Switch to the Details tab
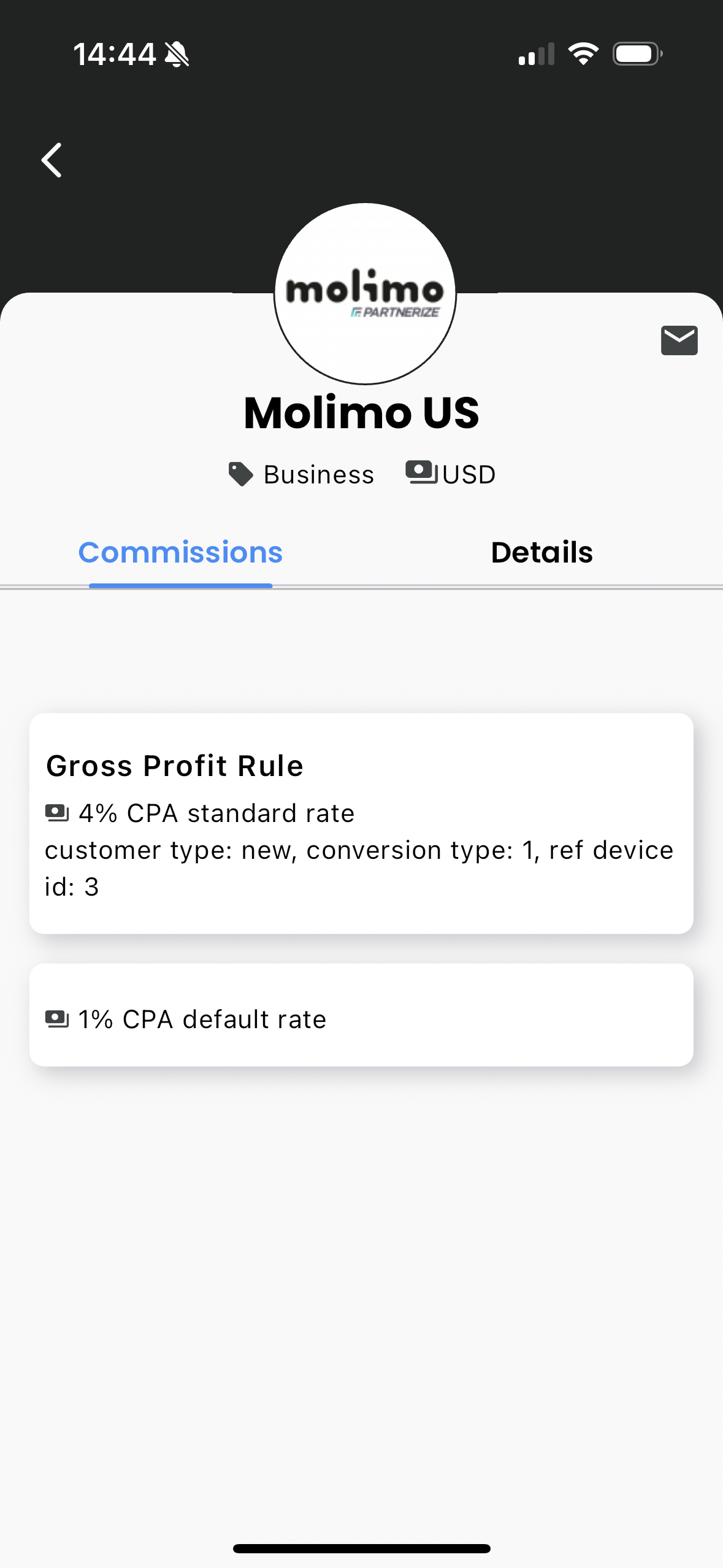The image size is (723, 1568). [x=542, y=552]
